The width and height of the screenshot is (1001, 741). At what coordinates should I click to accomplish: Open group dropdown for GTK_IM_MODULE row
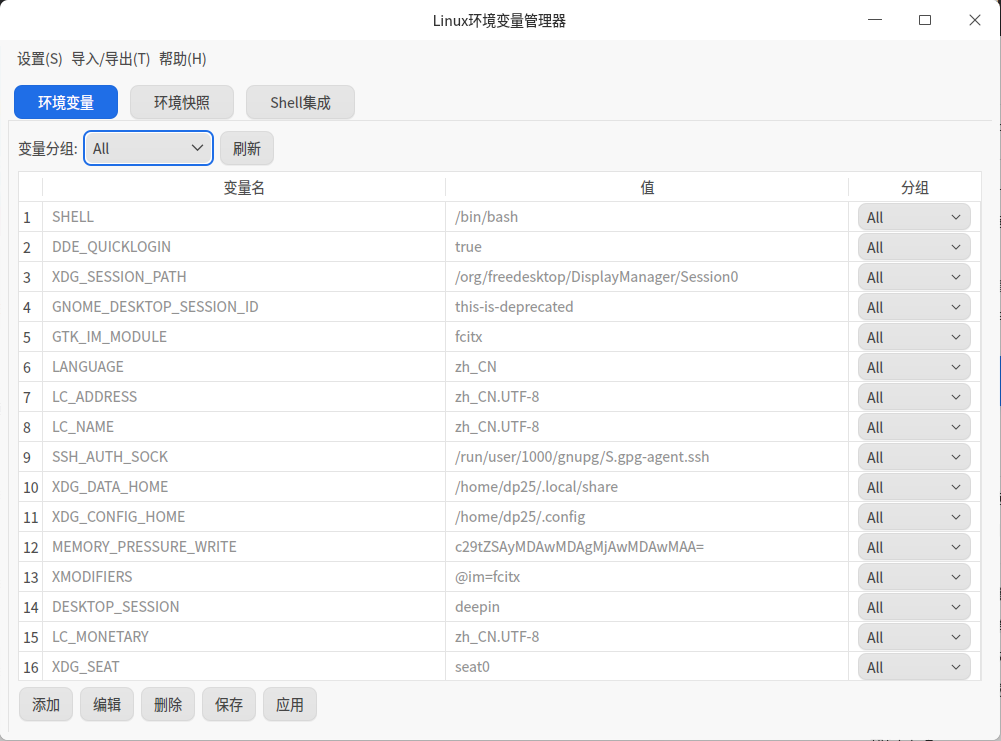click(x=914, y=337)
